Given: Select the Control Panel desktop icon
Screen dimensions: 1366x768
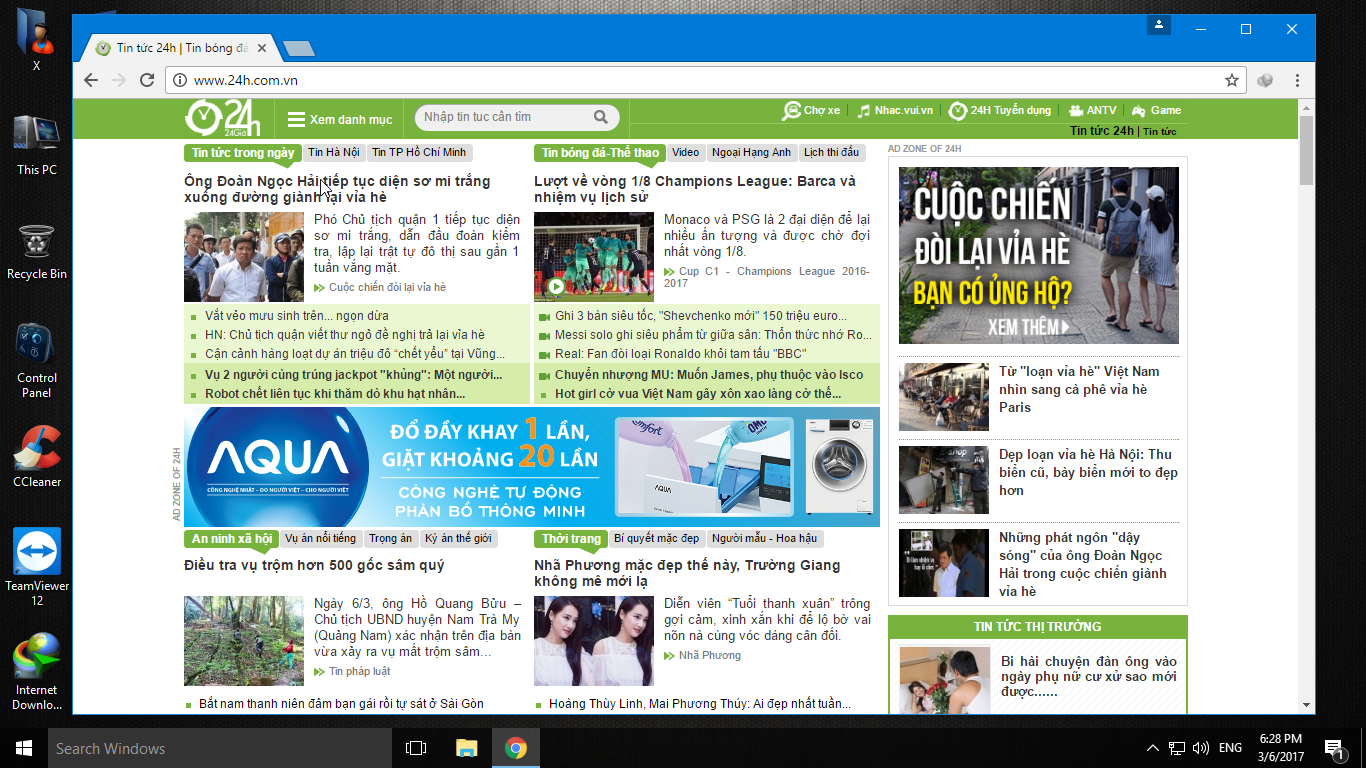Looking at the screenshot, I should [37, 360].
